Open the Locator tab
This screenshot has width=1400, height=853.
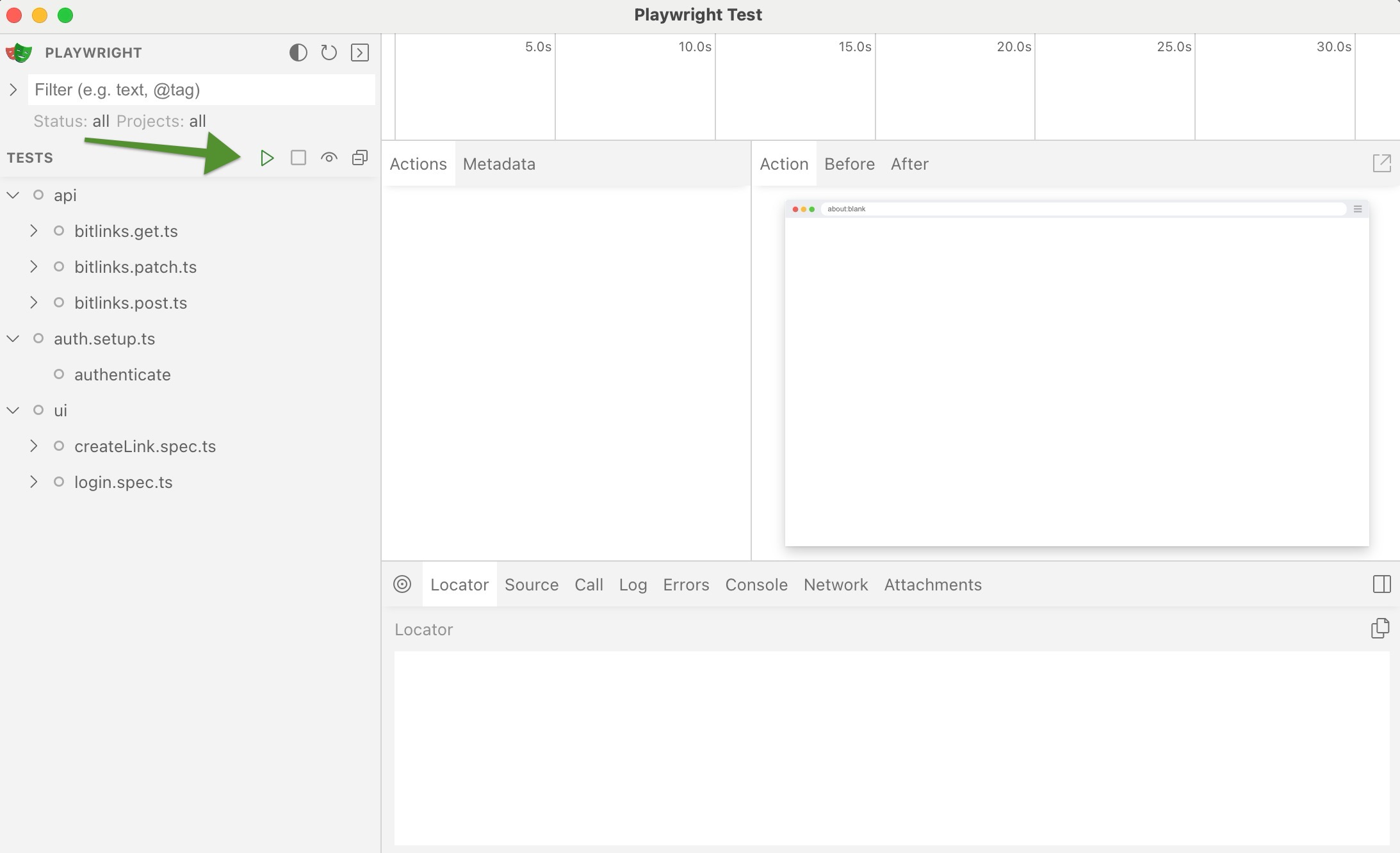459,585
